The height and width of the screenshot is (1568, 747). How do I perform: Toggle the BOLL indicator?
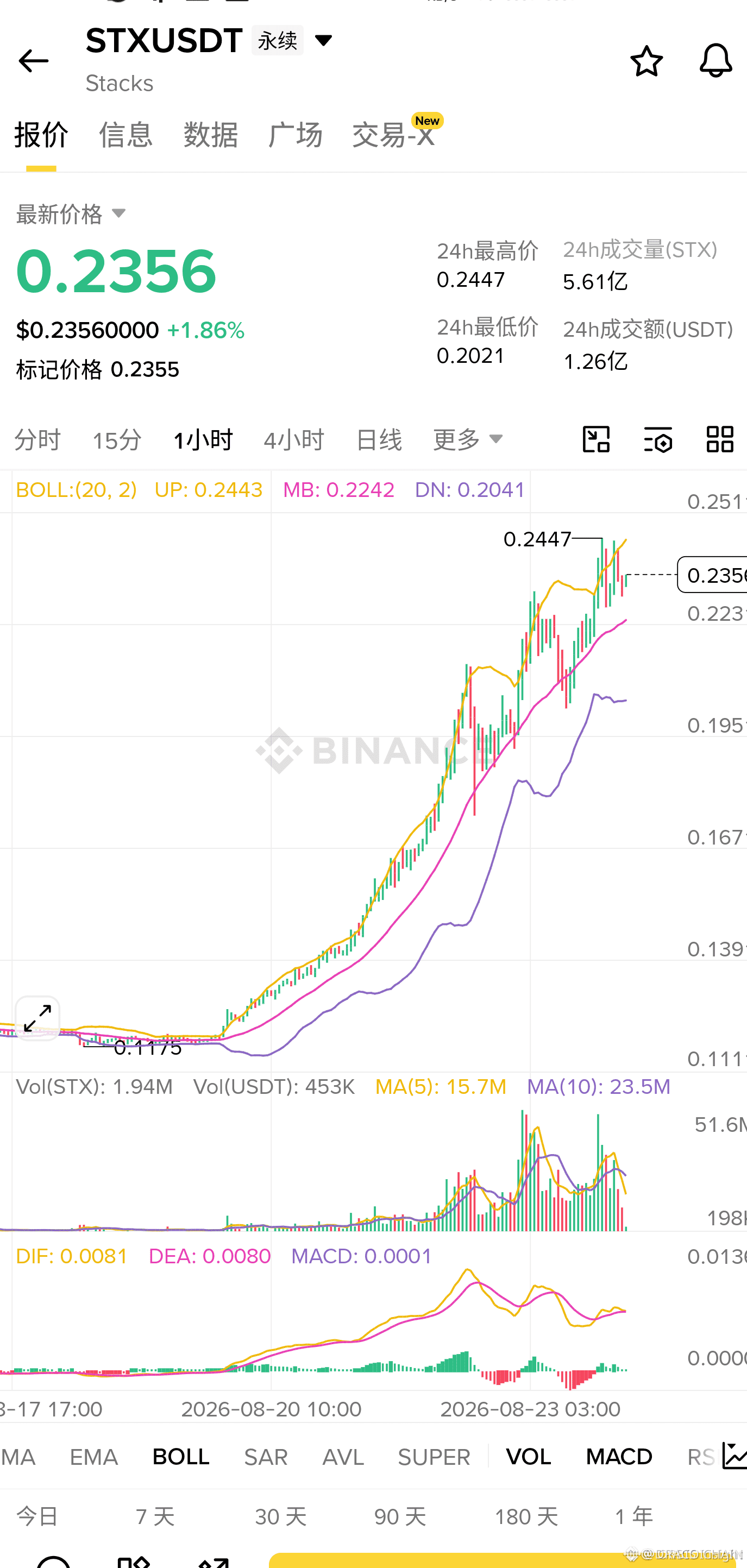[x=181, y=1457]
